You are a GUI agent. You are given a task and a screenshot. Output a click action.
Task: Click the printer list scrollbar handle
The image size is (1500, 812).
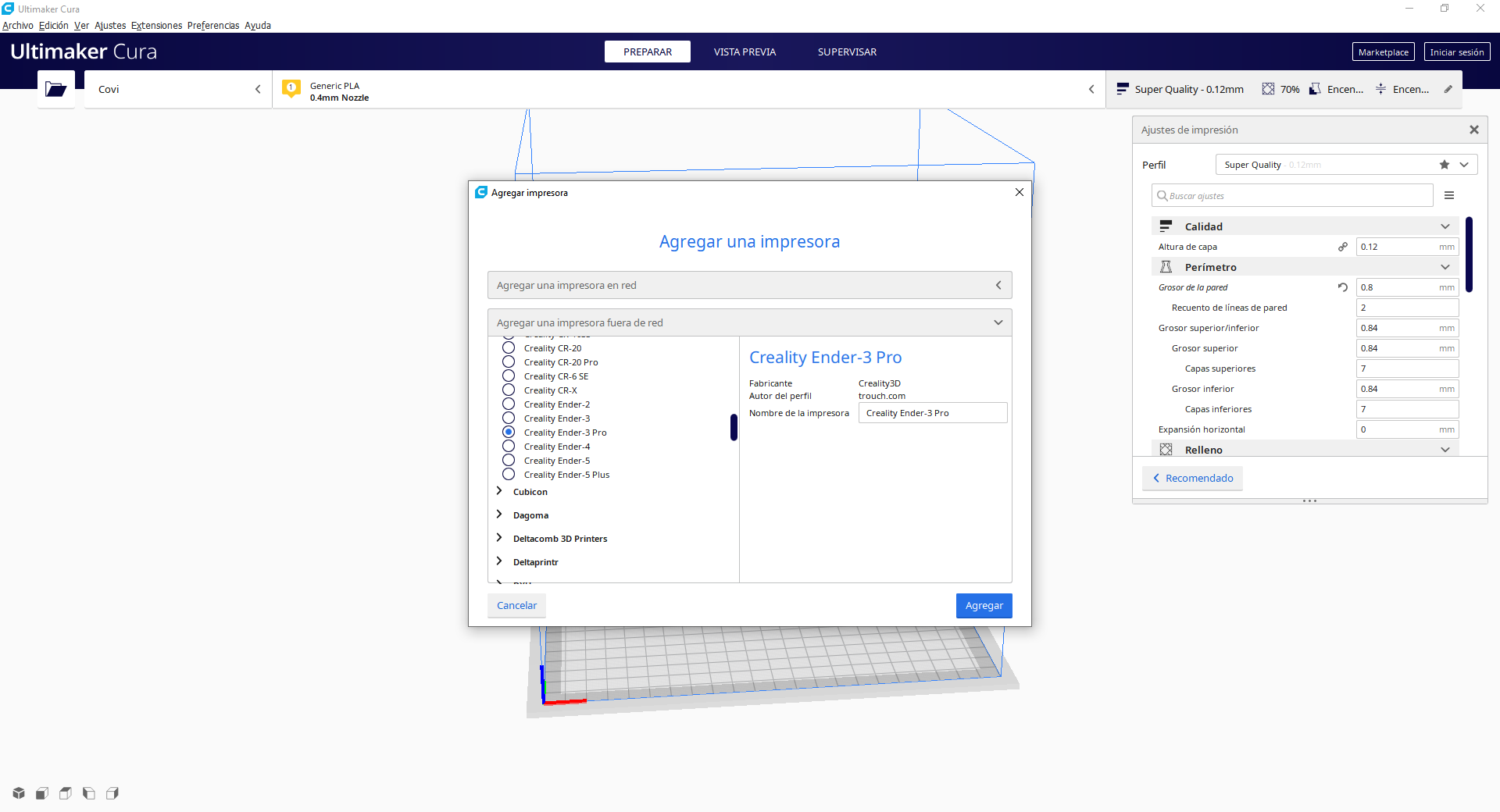(x=734, y=427)
